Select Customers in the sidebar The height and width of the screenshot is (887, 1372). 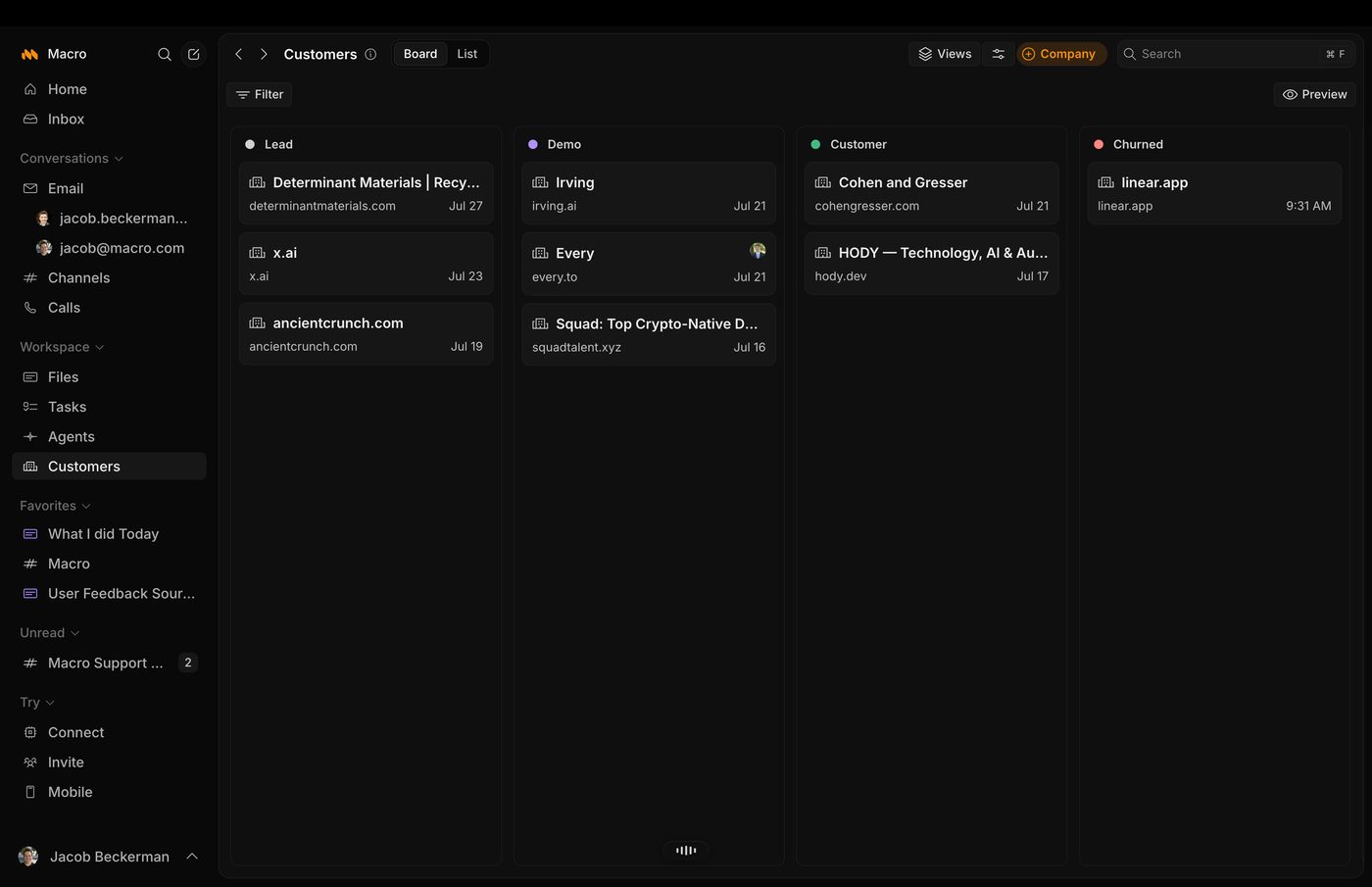(x=109, y=467)
